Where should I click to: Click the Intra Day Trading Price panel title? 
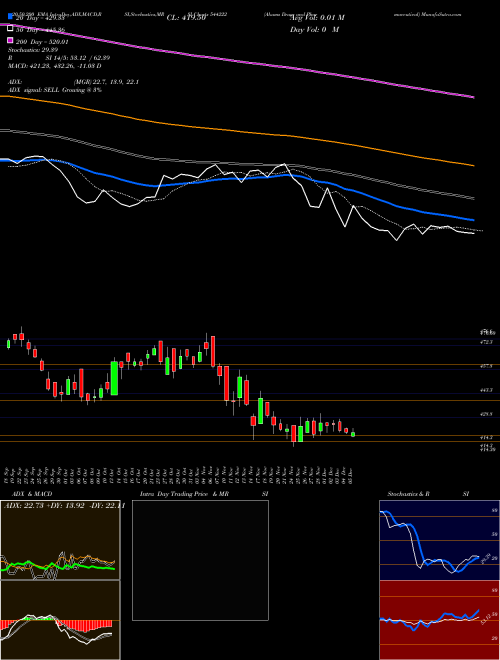click(x=204, y=494)
